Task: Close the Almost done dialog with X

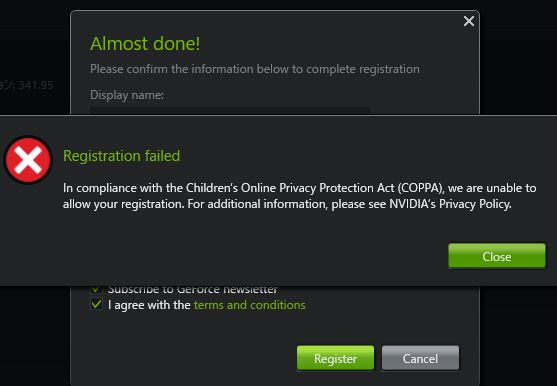Action: 469,21
